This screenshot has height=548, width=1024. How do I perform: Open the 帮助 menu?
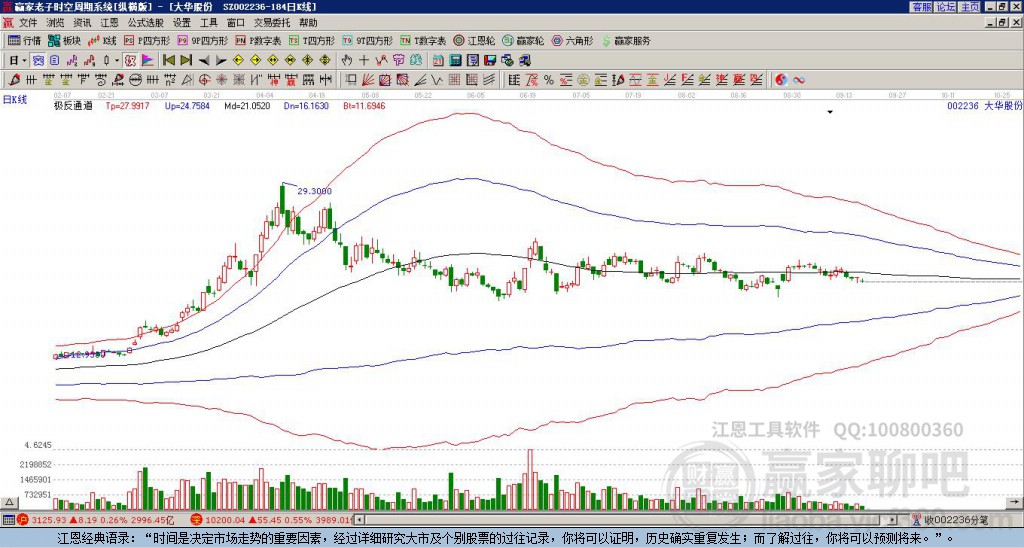308,23
